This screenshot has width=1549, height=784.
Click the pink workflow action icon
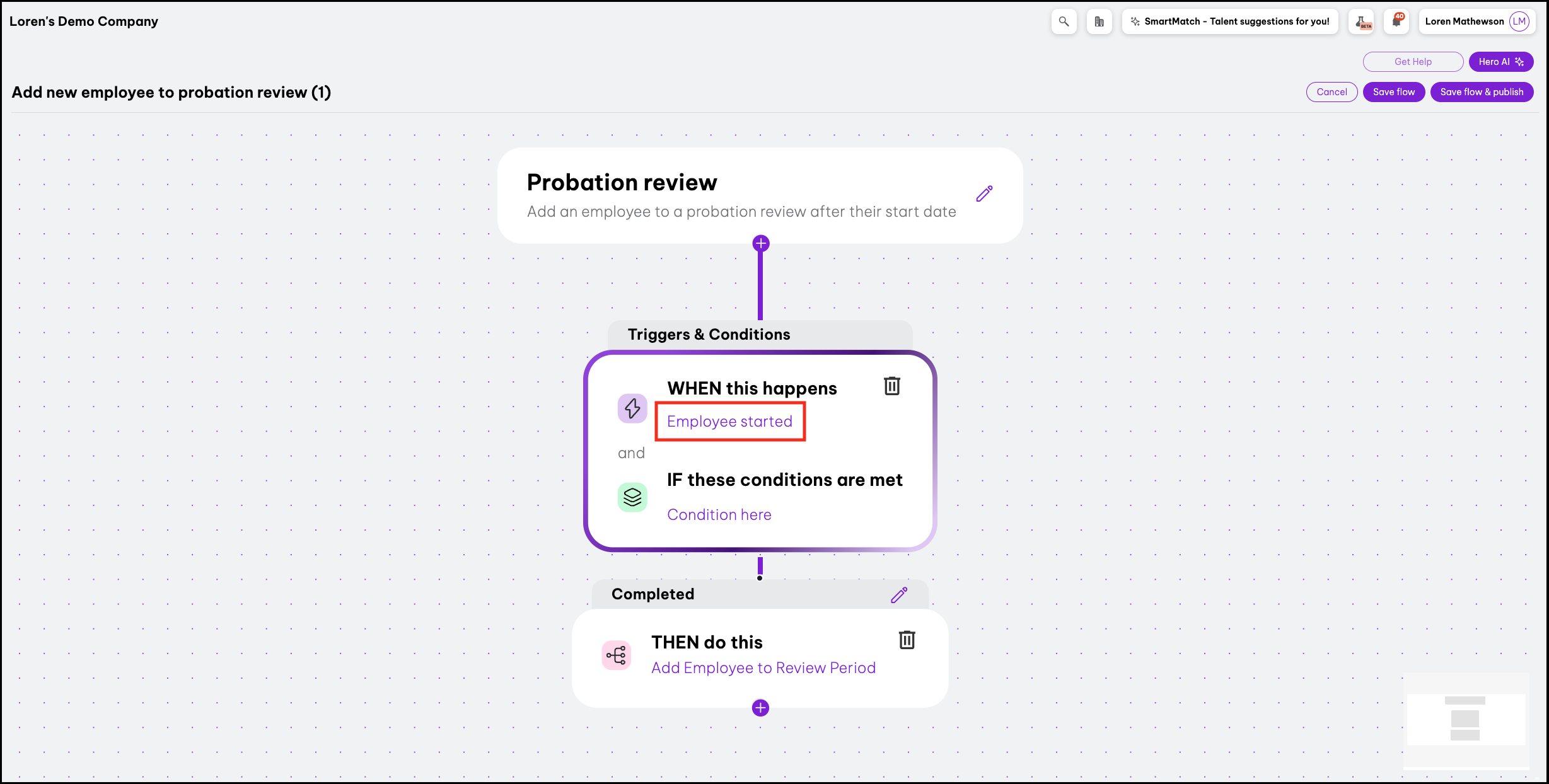pos(616,655)
